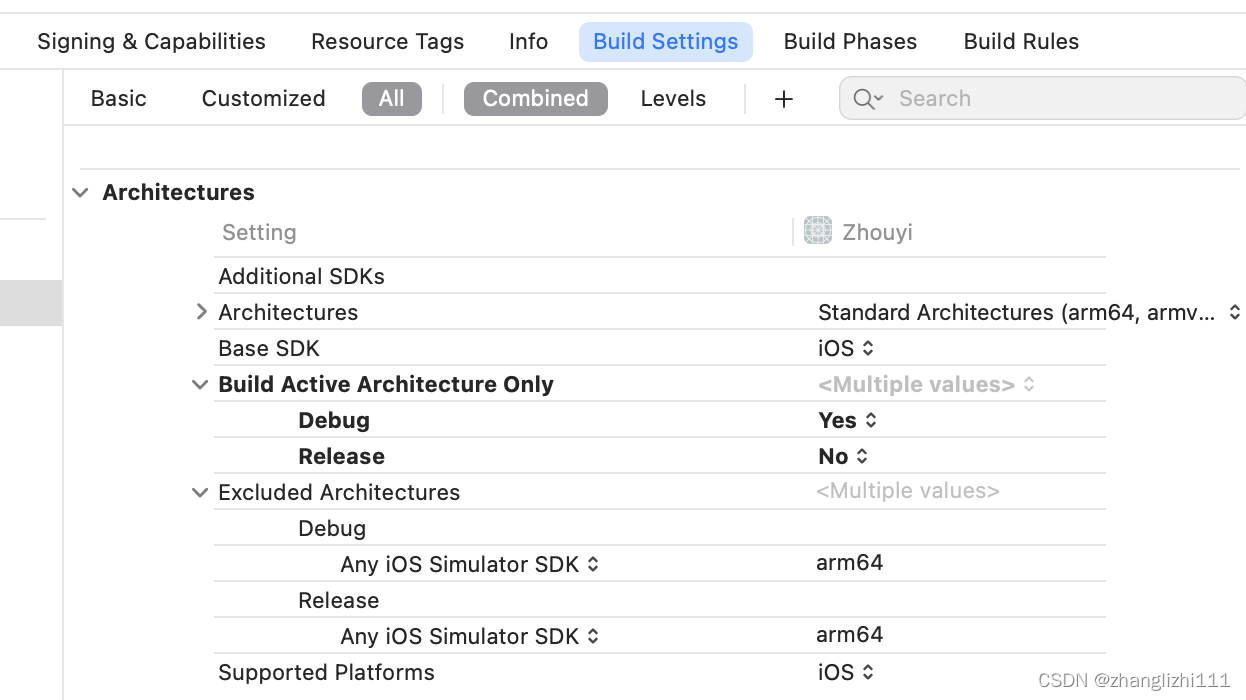Show only Customized build settings
Viewport: 1246px width, 700px height.
click(x=263, y=98)
